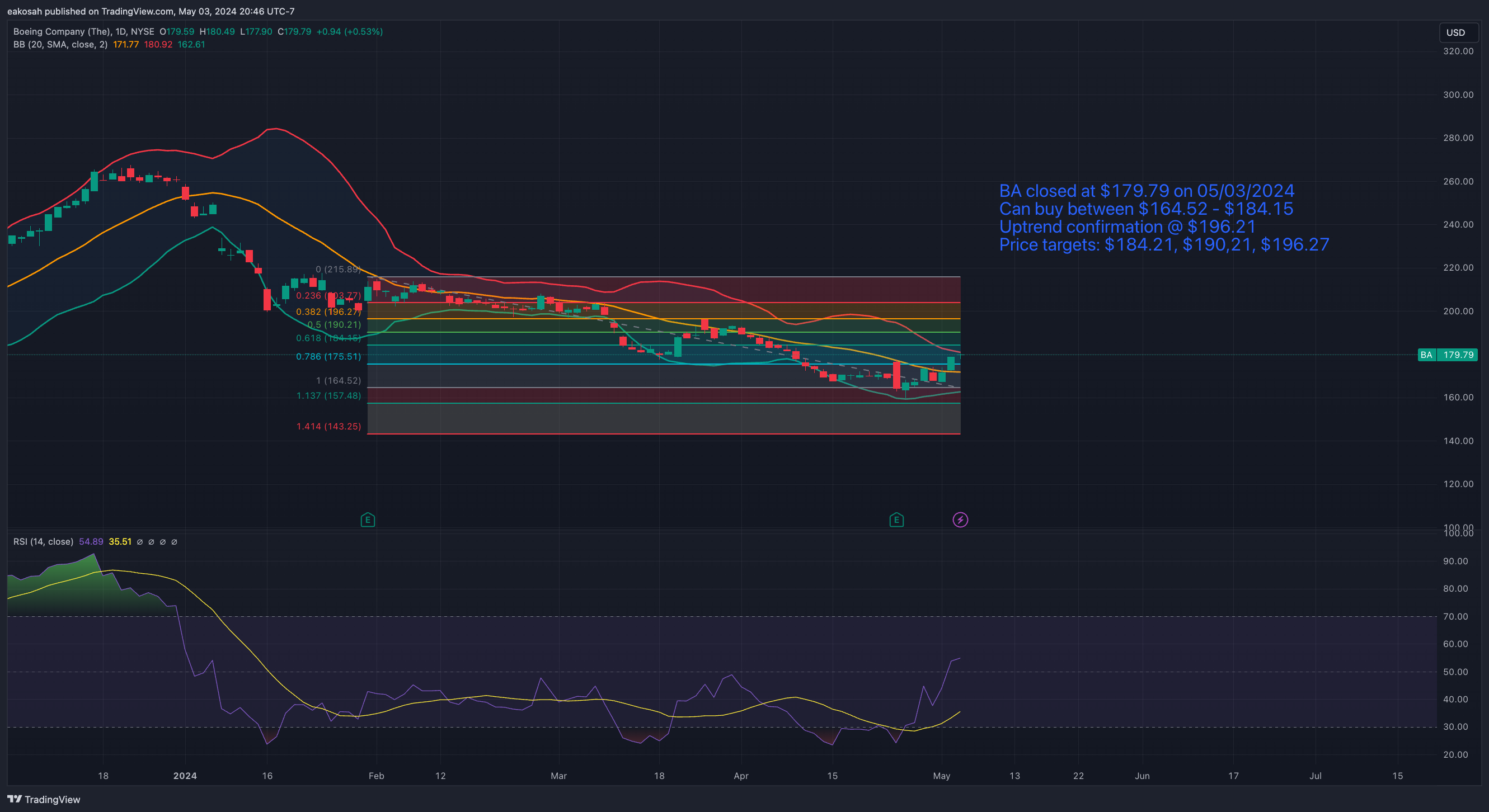Click the RSI 30.00 scale label

(1455, 726)
